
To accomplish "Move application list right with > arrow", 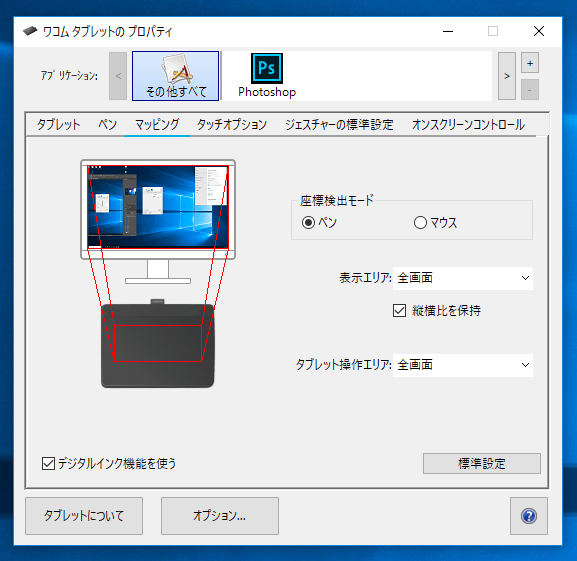I will click(x=507, y=76).
